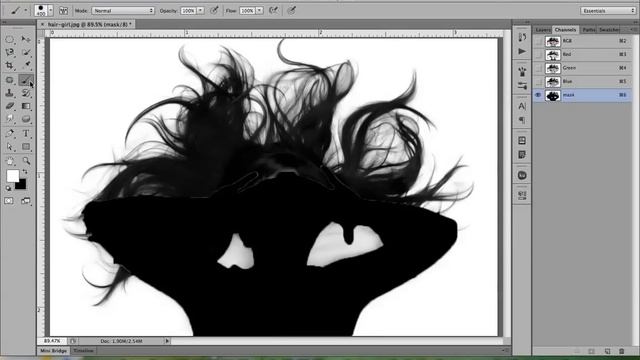
Task: Select the History Brush tool
Action: (26, 93)
